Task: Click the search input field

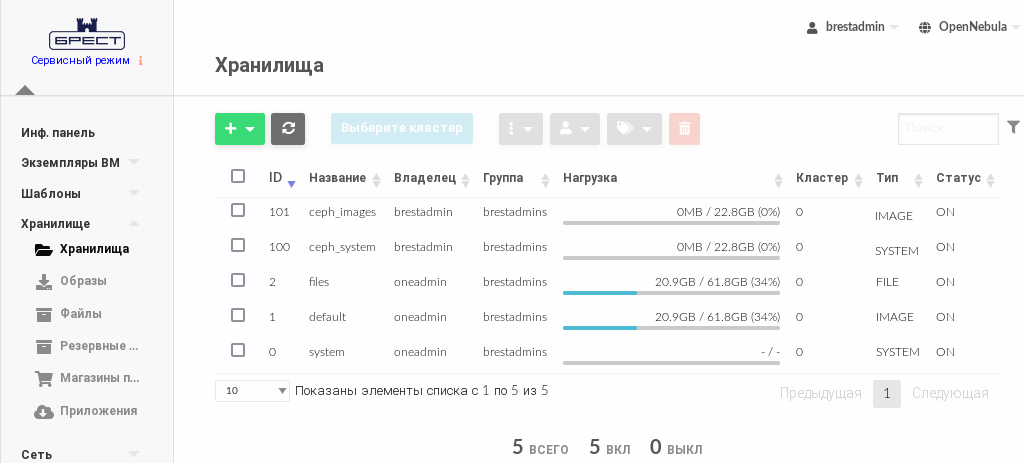Action: coord(947,129)
